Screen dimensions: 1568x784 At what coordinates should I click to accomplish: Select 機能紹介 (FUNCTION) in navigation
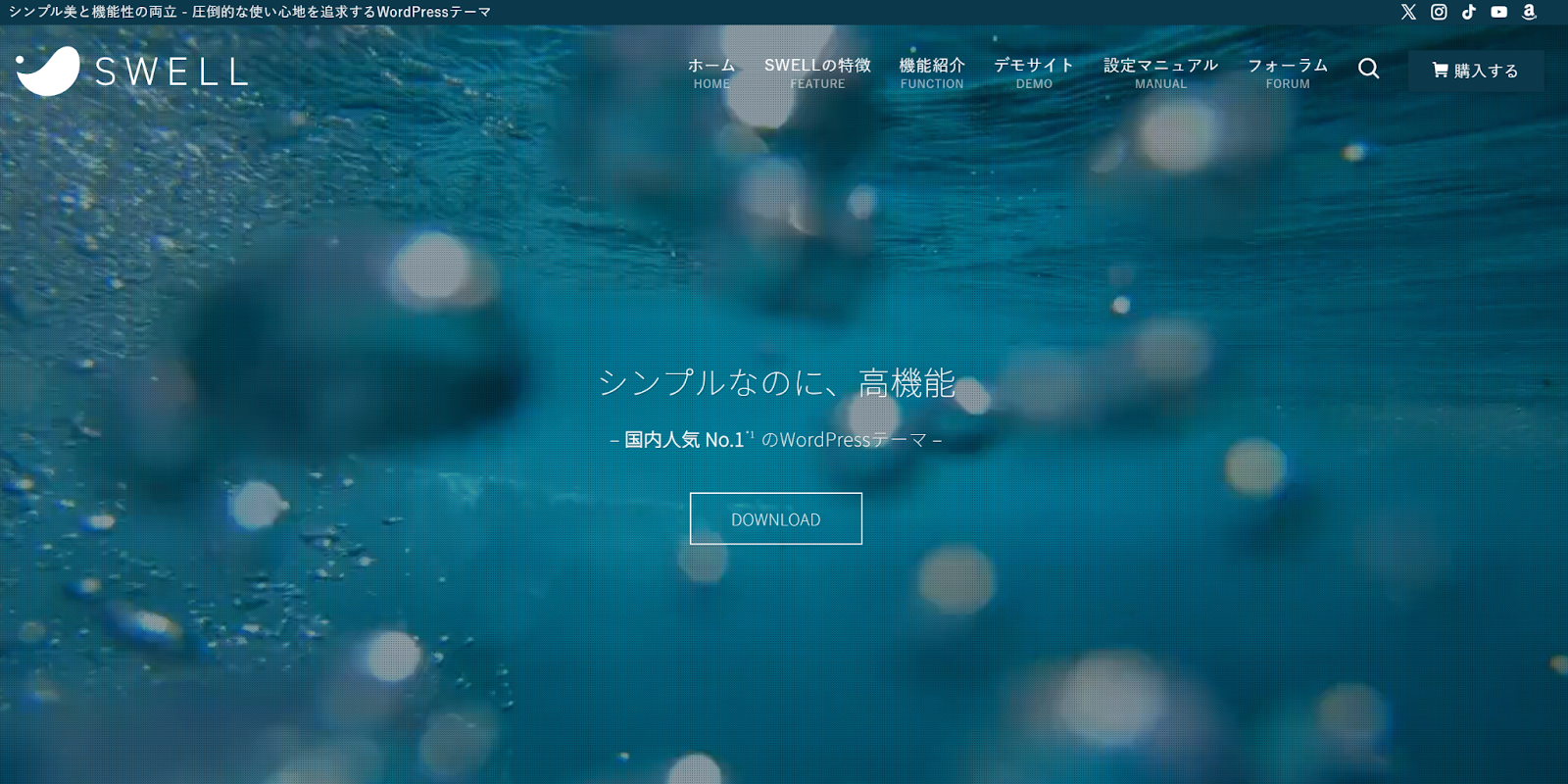(x=932, y=73)
